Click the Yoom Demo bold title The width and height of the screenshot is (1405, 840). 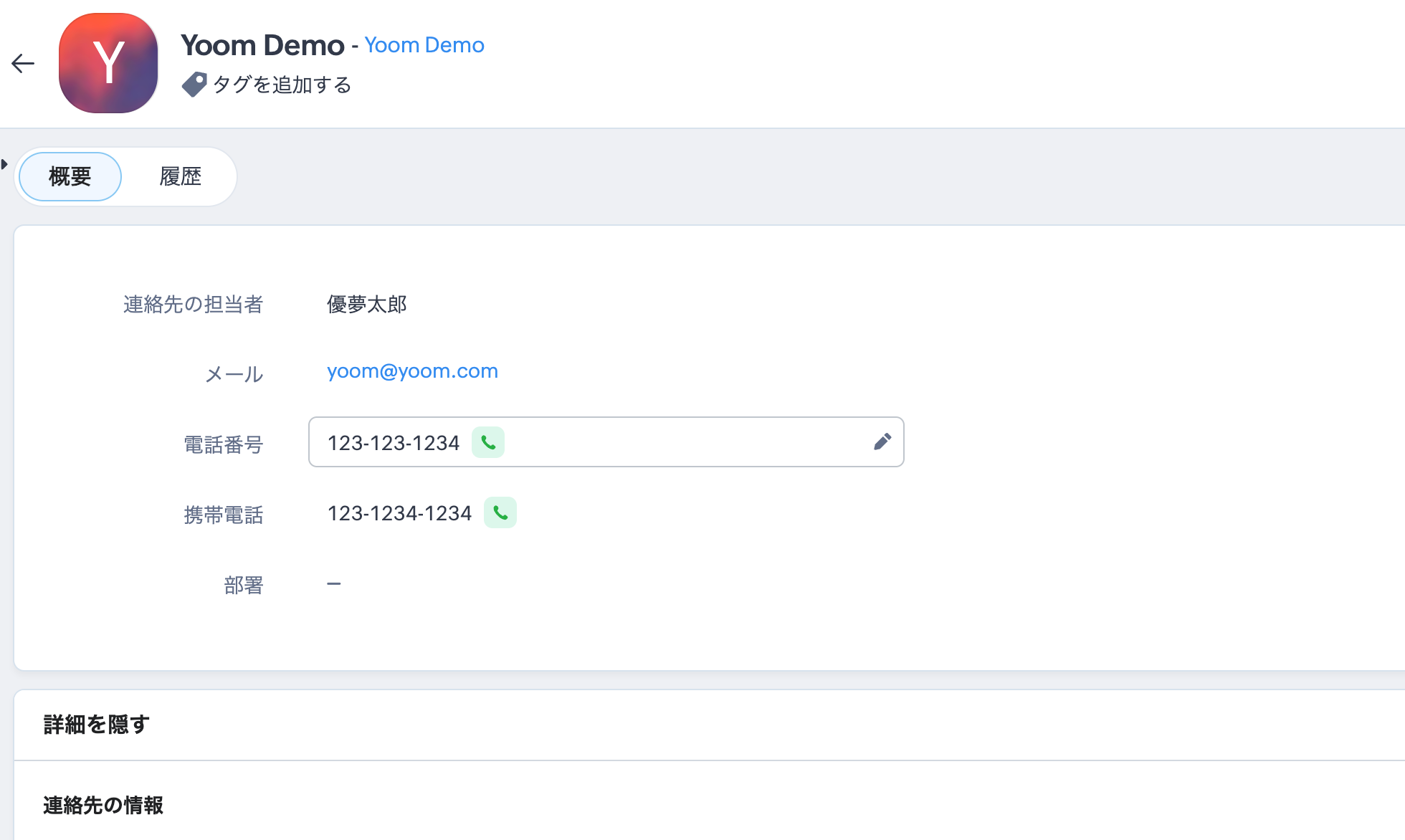pyautogui.click(x=262, y=45)
